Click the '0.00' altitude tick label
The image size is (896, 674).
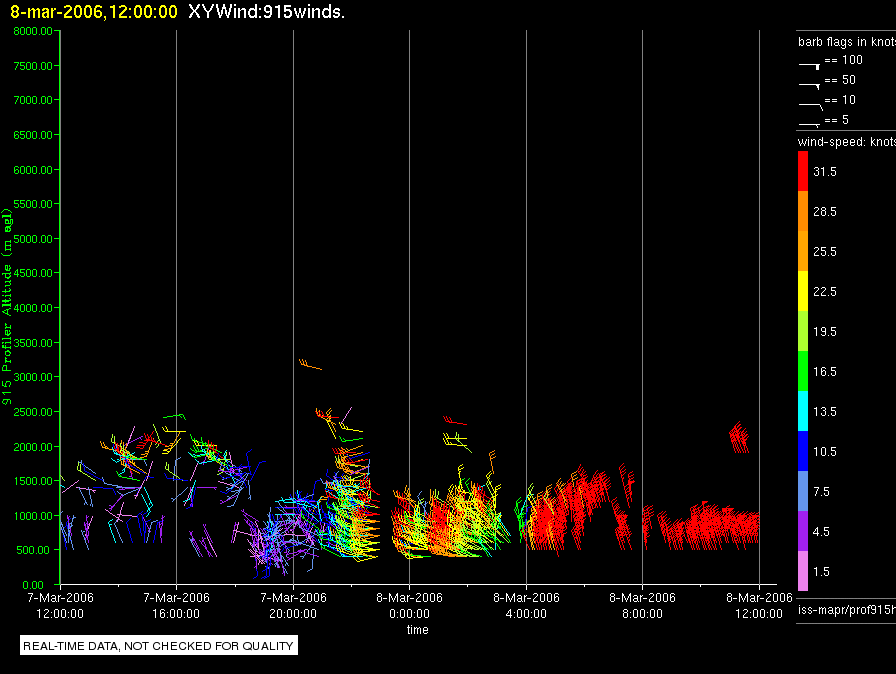tap(33, 585)
